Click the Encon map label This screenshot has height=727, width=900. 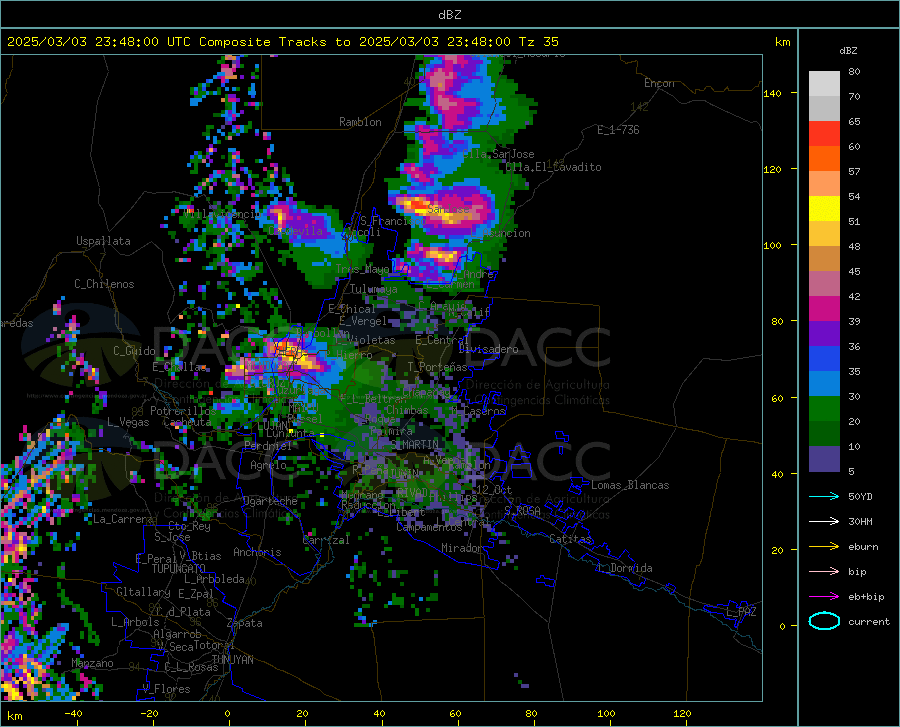pos(659,83)
